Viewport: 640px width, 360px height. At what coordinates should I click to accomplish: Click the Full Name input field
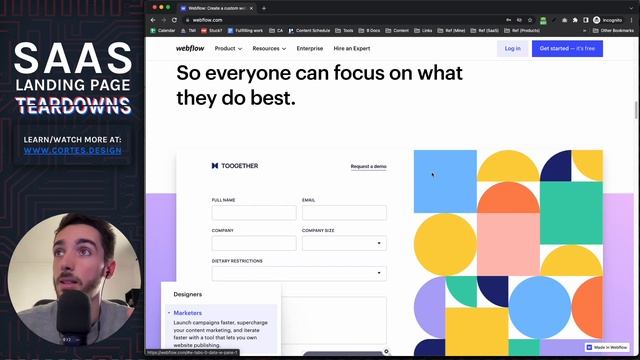click(x=254, y=213)
